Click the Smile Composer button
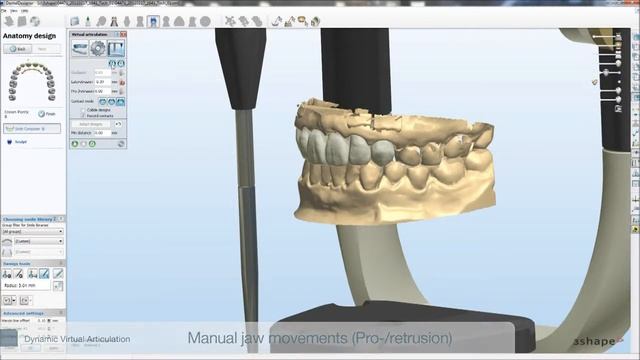This screenshot has width=640, height=360. [32, 129]
